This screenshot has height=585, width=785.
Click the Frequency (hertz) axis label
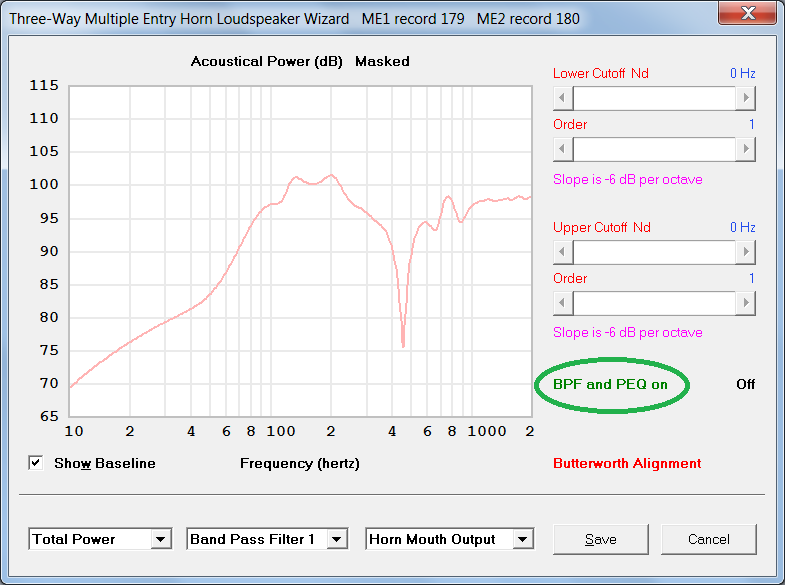pos(300,463)
